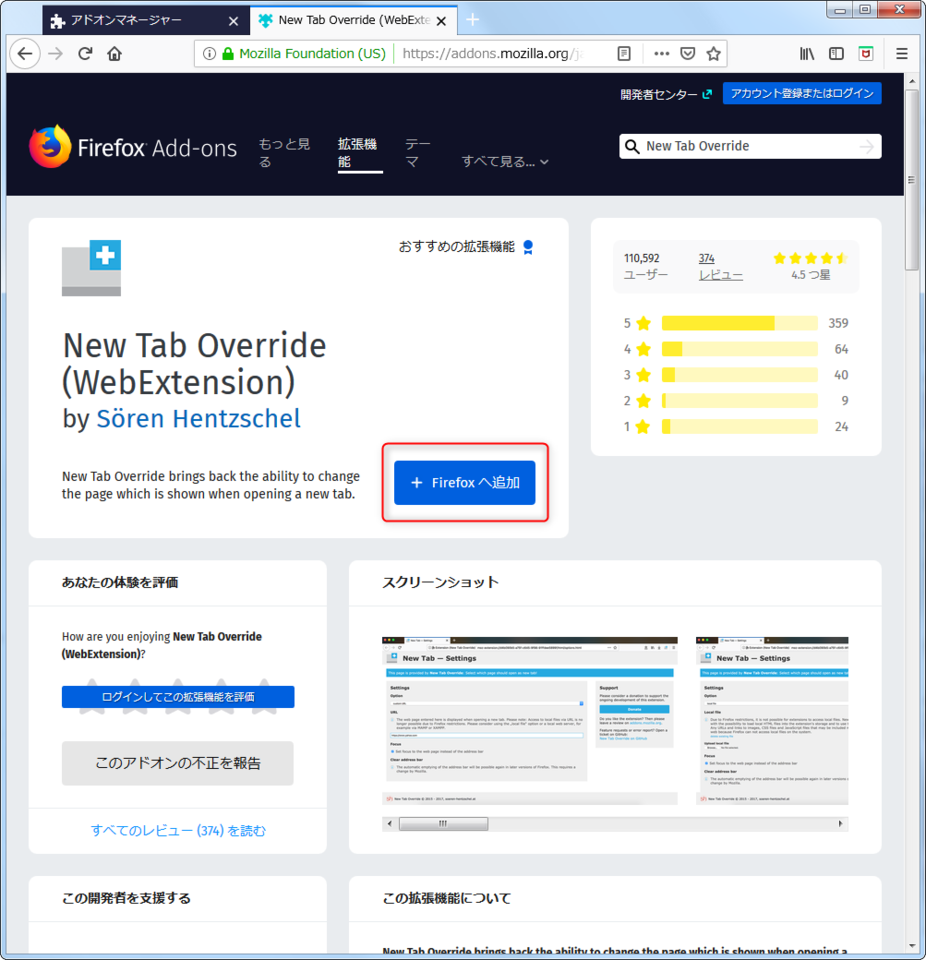The width and height of the screenshot is (926, 960).
Task: Save page to Pocket icon
Action: pos(688,54)
